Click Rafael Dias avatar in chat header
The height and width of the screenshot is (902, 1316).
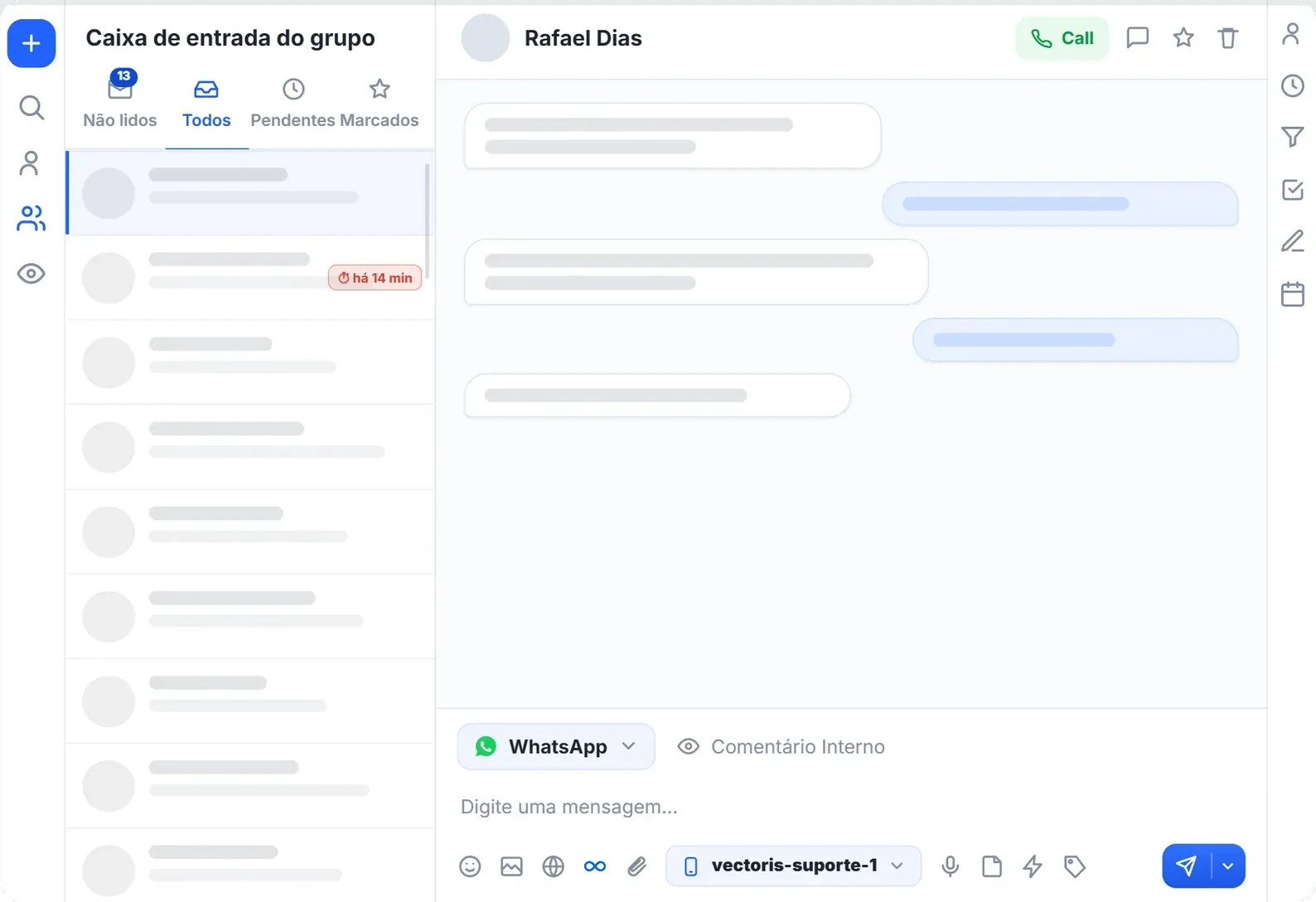[485, 38]
